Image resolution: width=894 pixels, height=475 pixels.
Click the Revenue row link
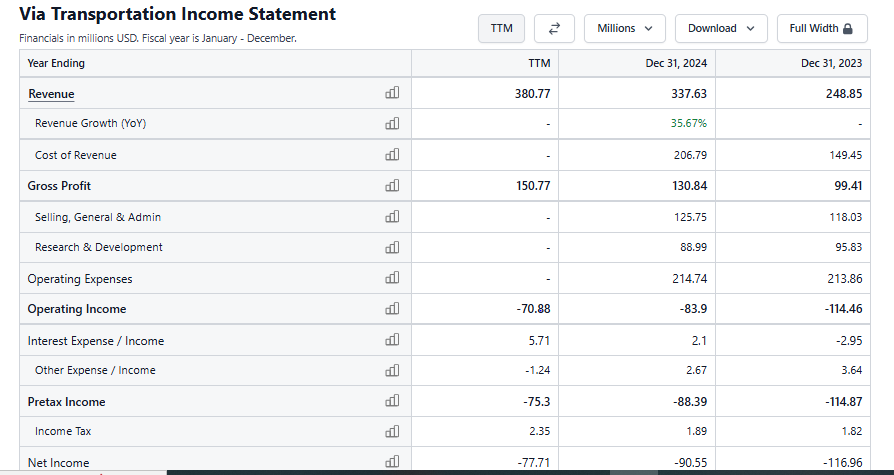coord(51,94)
